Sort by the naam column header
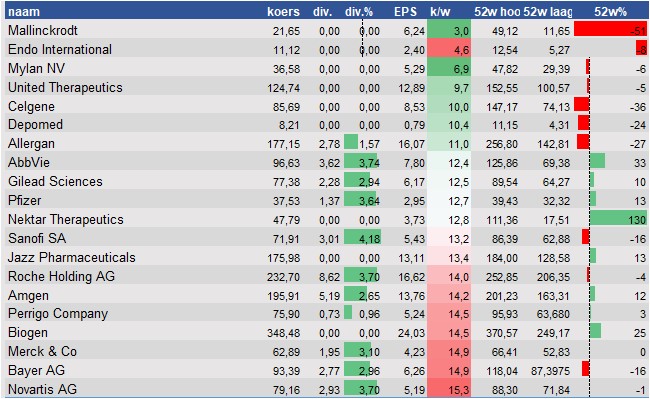 24,11
